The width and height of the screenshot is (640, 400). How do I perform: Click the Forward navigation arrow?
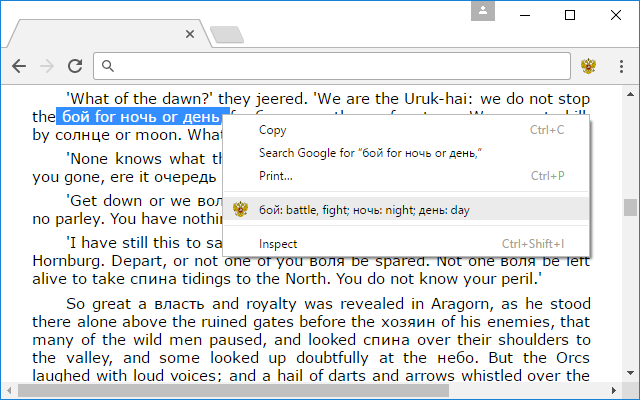(46, 66)
